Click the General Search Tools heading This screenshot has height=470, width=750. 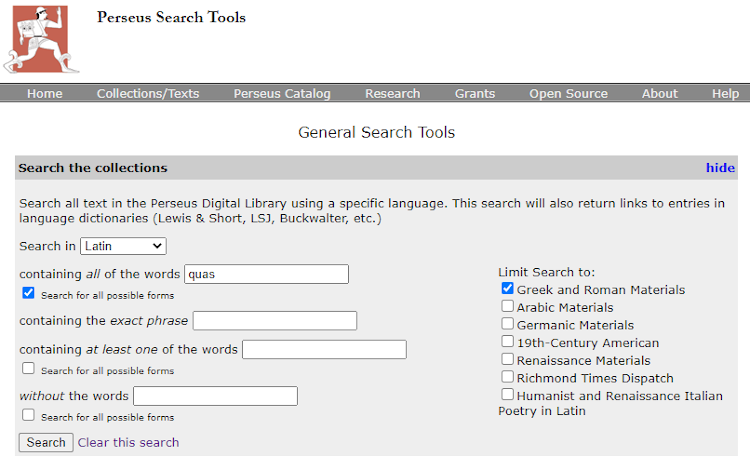(x=376, y=132)
